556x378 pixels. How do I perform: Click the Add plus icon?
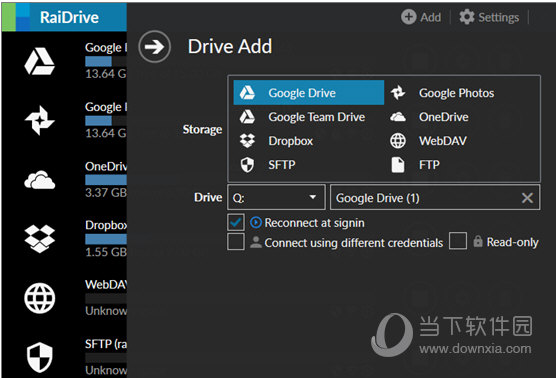click(x=408, y=17)
